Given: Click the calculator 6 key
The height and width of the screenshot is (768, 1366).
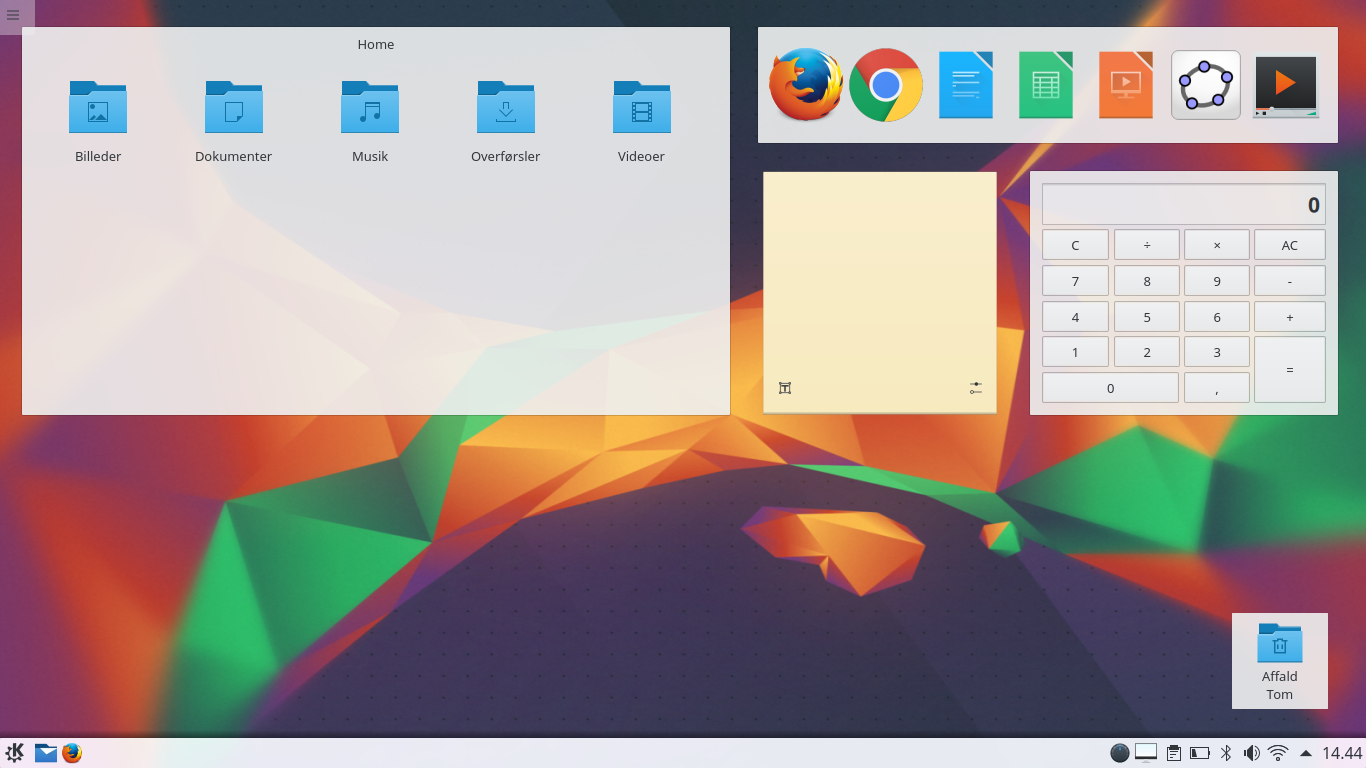Looking at the screenshot, I should [1217, 317].
